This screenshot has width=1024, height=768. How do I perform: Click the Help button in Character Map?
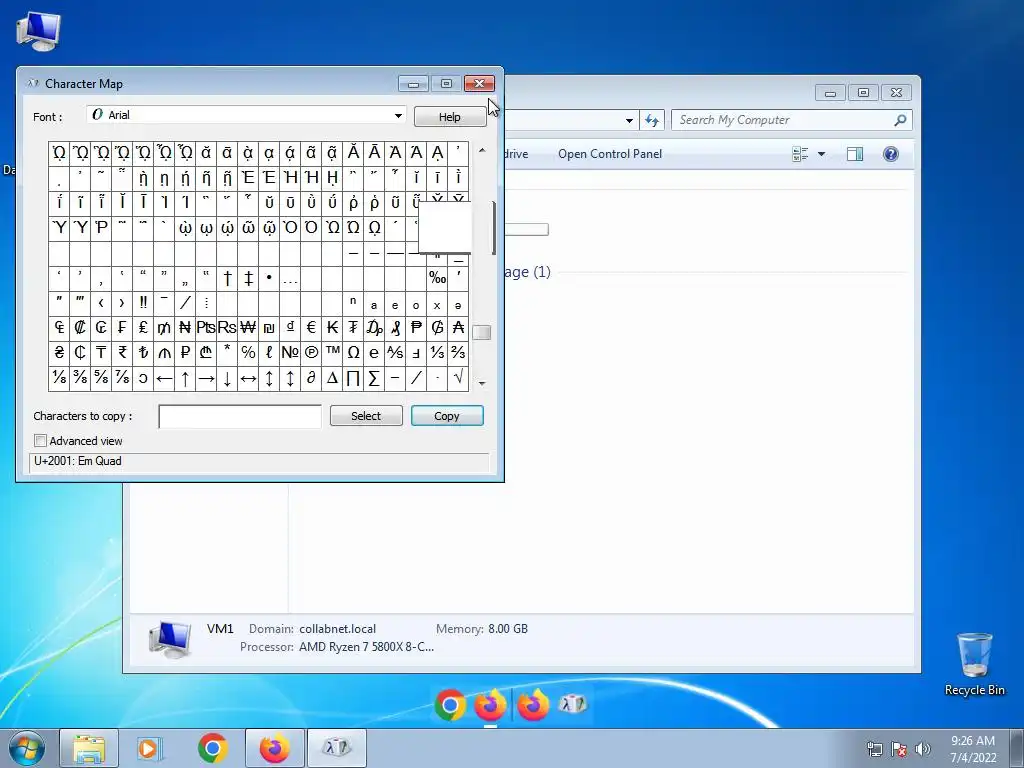pyautogui.click(x=449, y=117)
